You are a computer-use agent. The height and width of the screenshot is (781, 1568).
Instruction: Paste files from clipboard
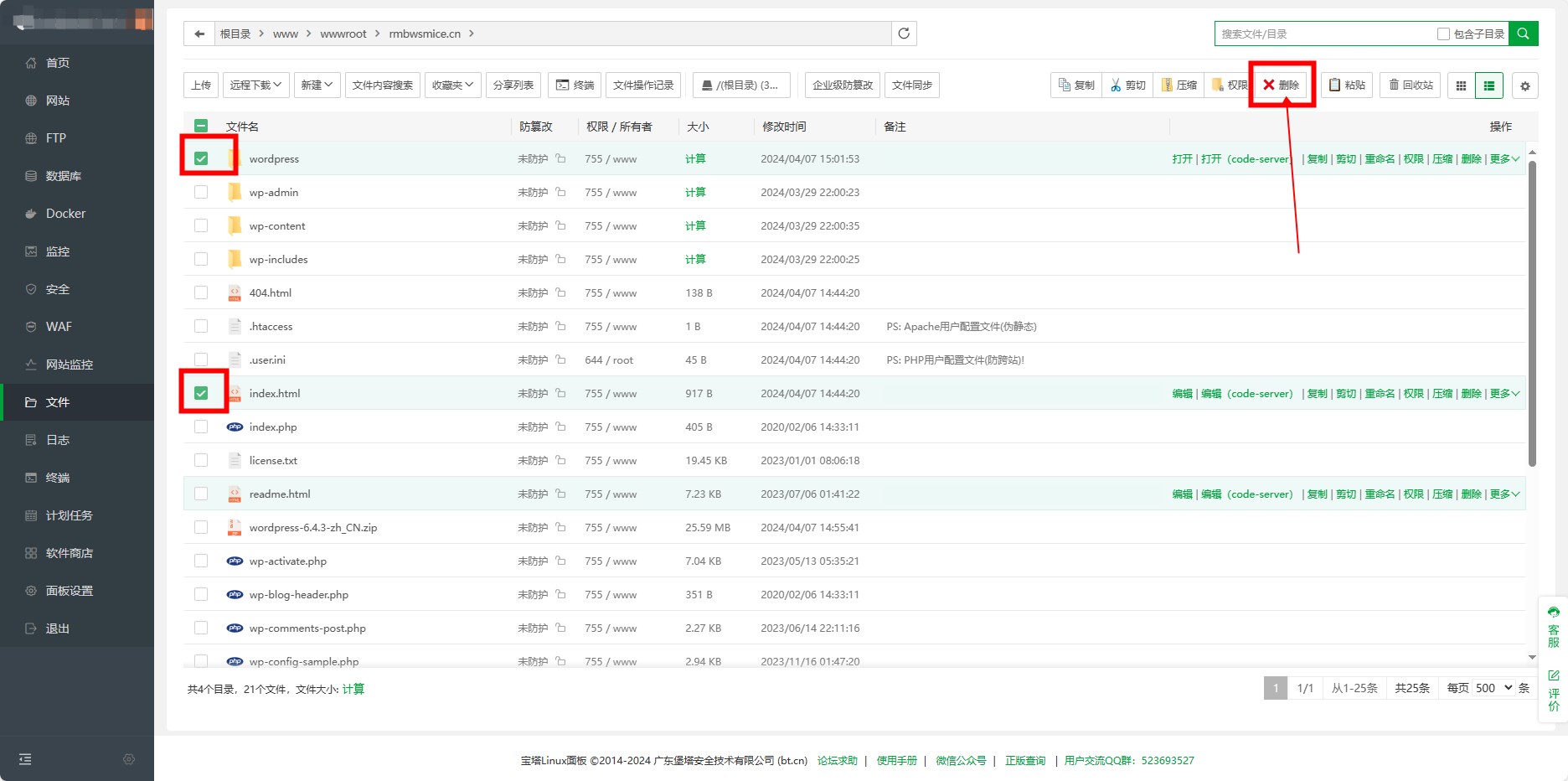pyautogui.click(x=1347, y=85)
